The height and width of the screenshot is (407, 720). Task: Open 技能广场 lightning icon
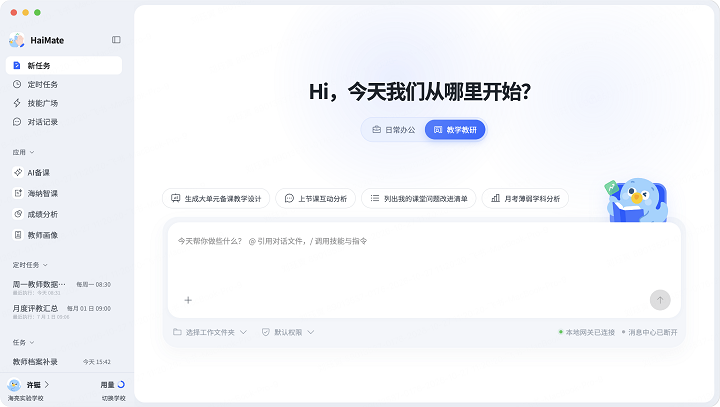17,103
